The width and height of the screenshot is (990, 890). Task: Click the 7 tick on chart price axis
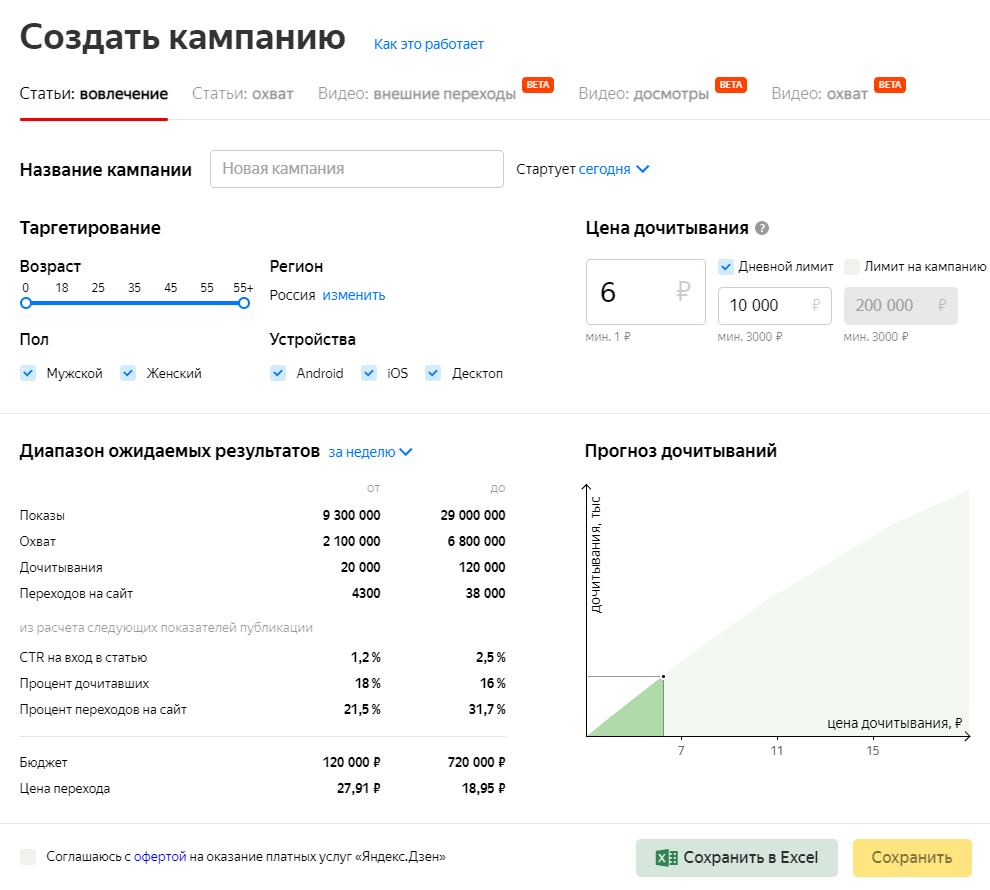[x=681, y=751]
